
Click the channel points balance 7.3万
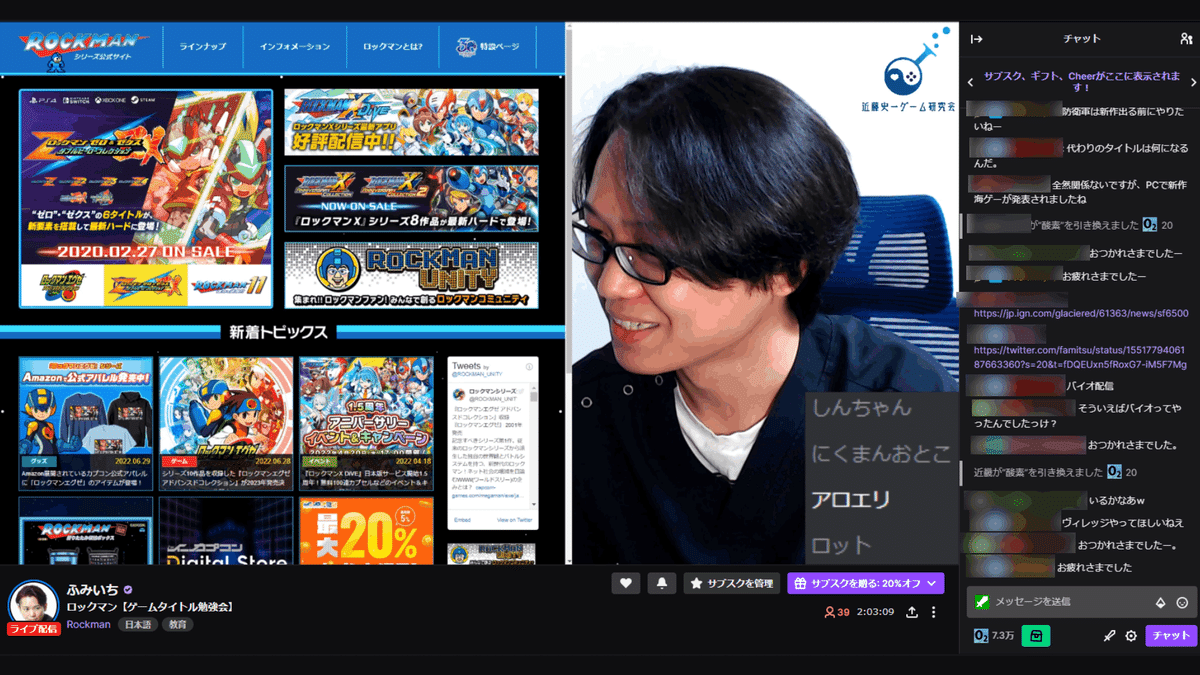point(994,636)
